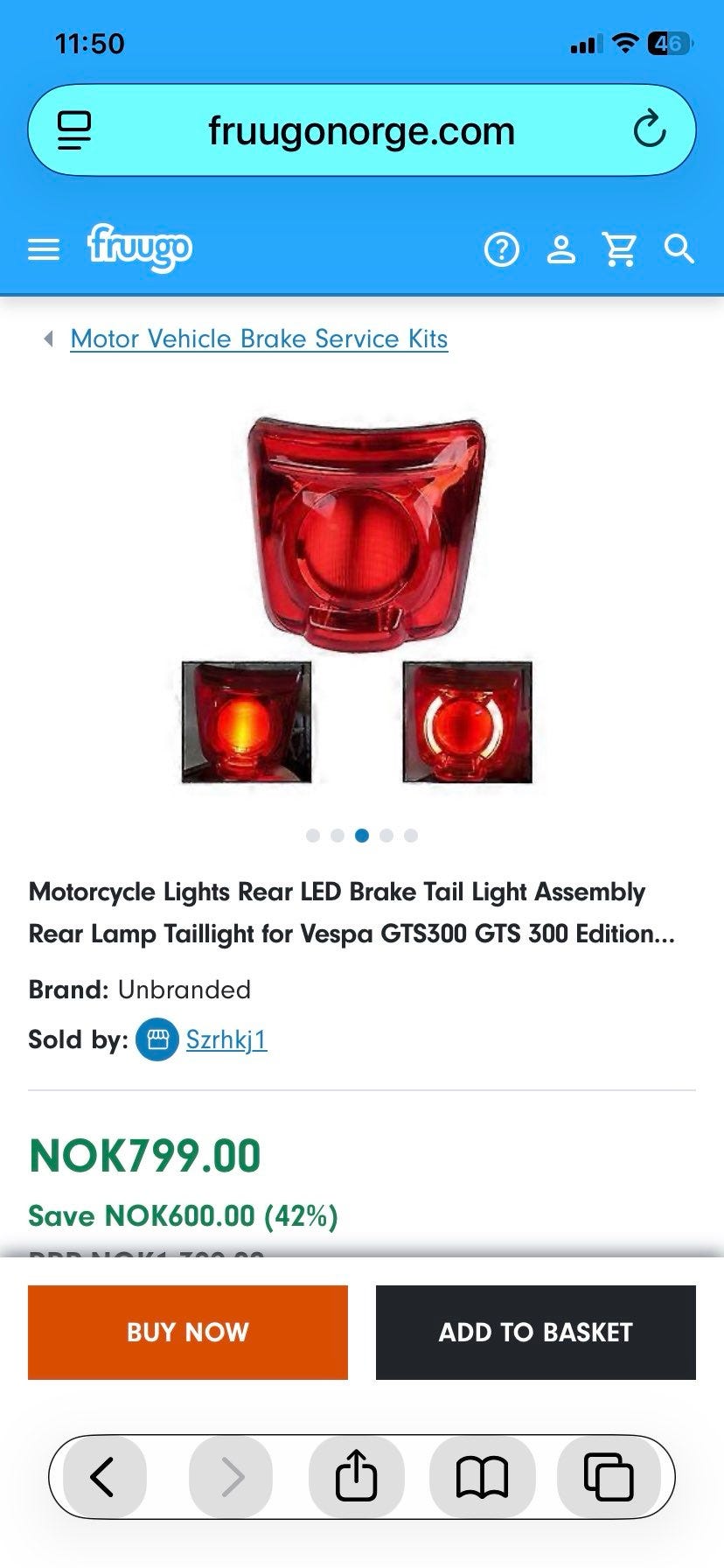Open the help question mark icon
The width and height of the screenshot is (724, 1568).
(x=502, y=250)
